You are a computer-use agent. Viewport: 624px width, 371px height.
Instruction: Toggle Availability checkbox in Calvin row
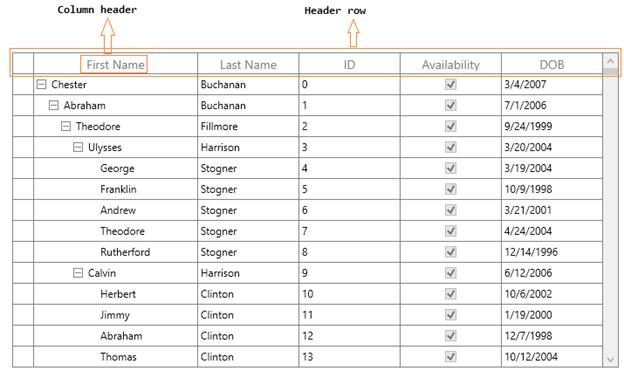click(450, 273)
